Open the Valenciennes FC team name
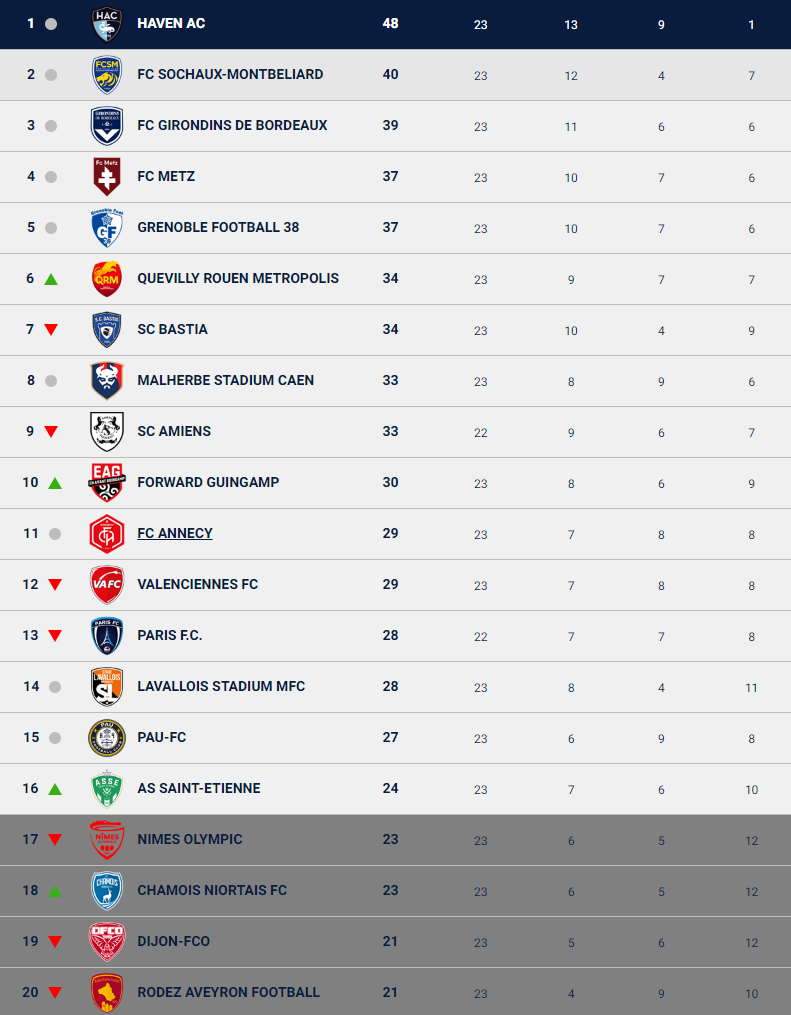The image size is (791, 1015). coord(197,585)
